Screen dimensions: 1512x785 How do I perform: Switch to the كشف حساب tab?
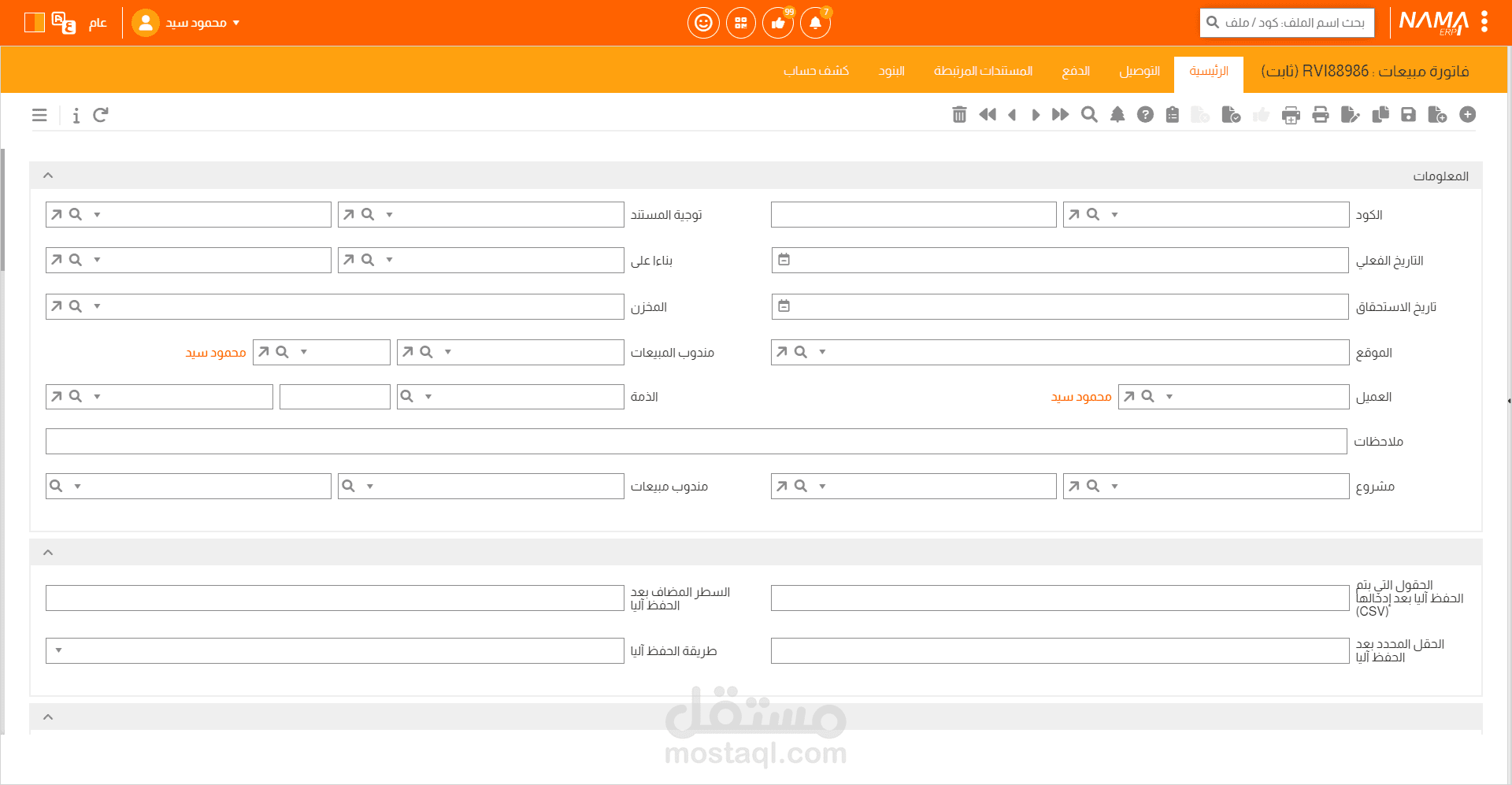tap(816, 72)
